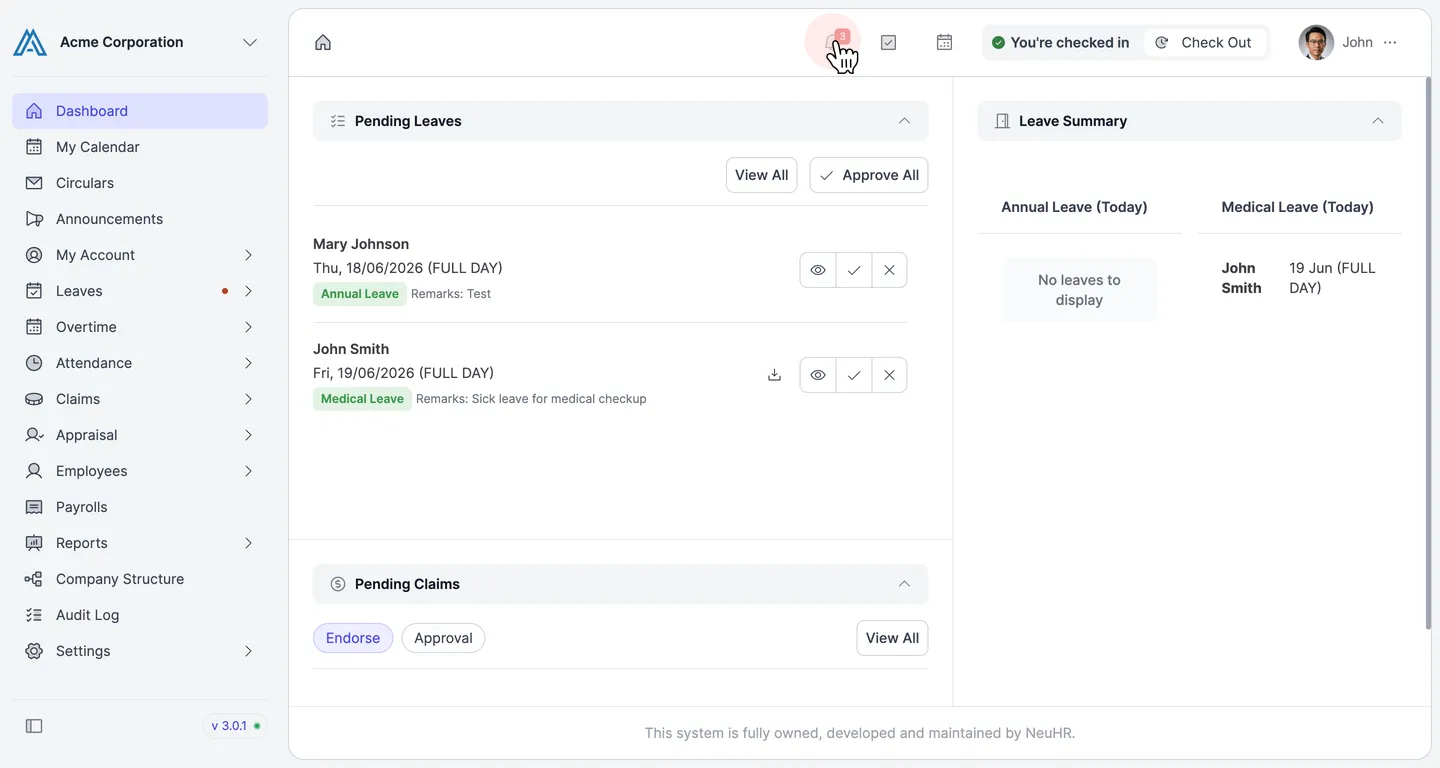Click the v 3.0.1 version badge
Image resolution: width=1440 pixels, height=768 pixels.
coord(236,726)
